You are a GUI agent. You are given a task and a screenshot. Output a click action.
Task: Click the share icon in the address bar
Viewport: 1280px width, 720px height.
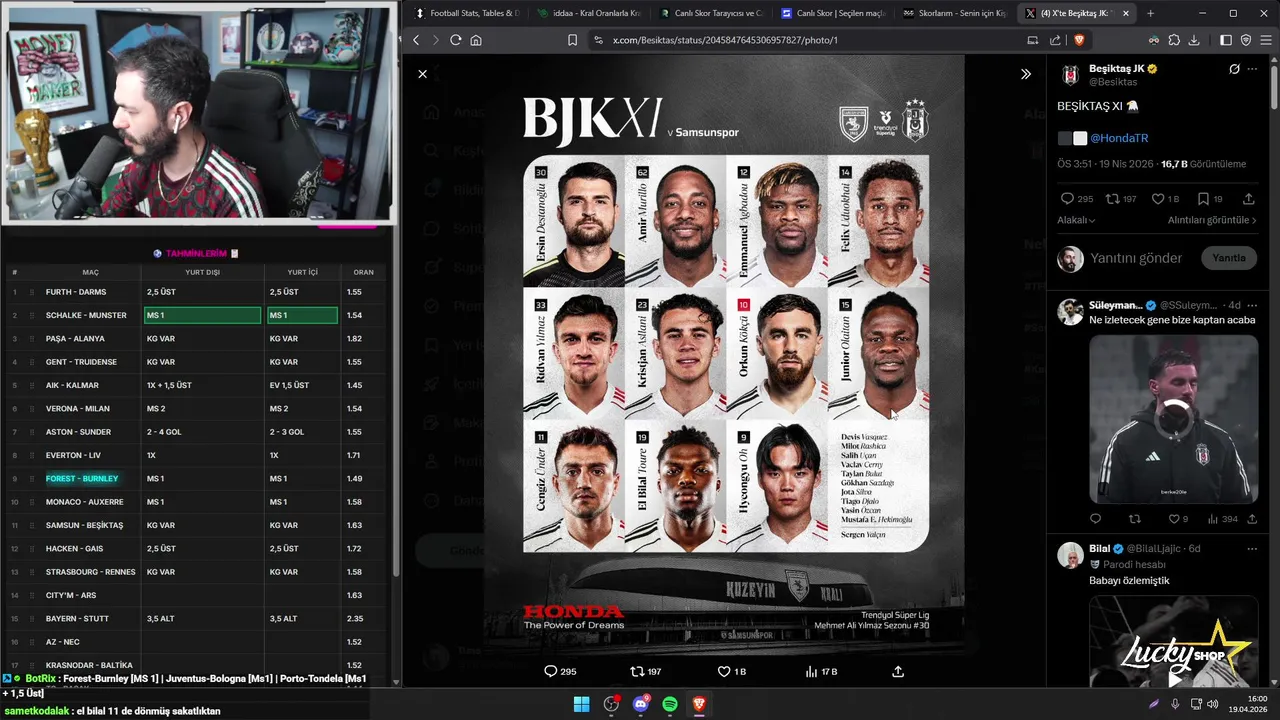tap(1055, 40)
